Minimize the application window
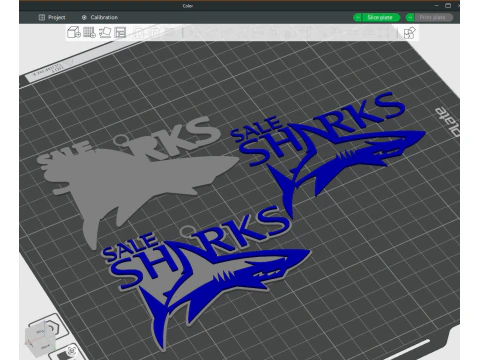The image size is (480, 360). point(436,5)
